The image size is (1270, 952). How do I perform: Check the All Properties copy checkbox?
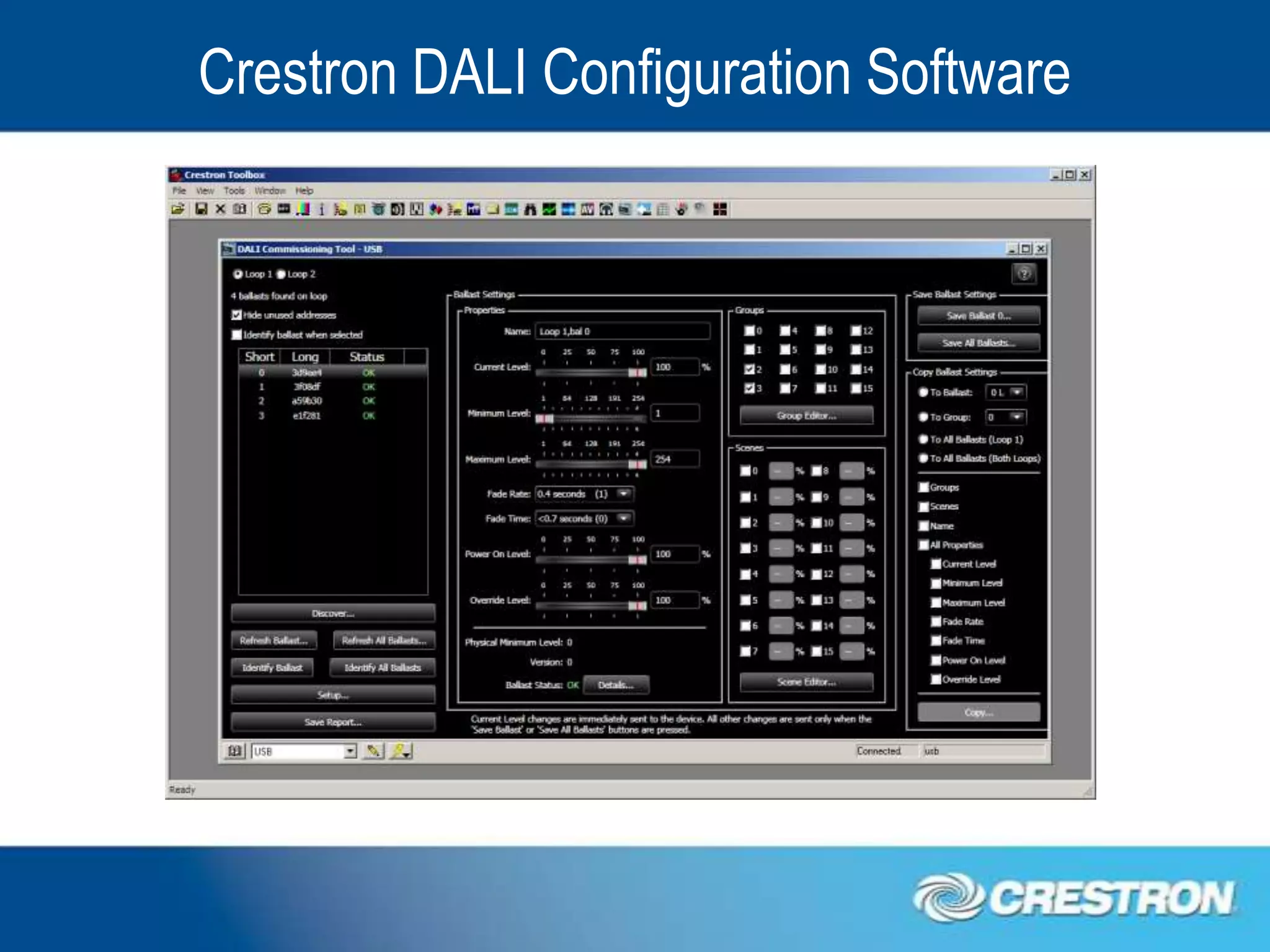pyautogui.click(x=924, y=545)
